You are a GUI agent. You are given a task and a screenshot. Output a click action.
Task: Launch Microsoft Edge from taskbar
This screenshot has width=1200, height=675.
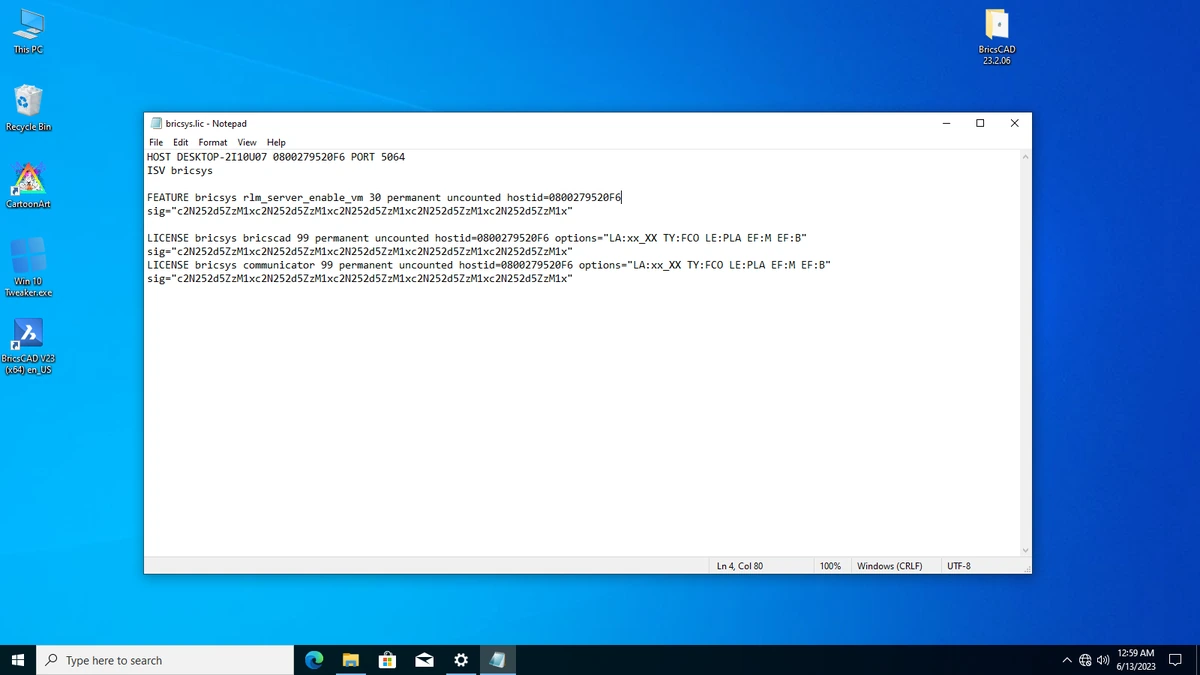coord(314,660)
